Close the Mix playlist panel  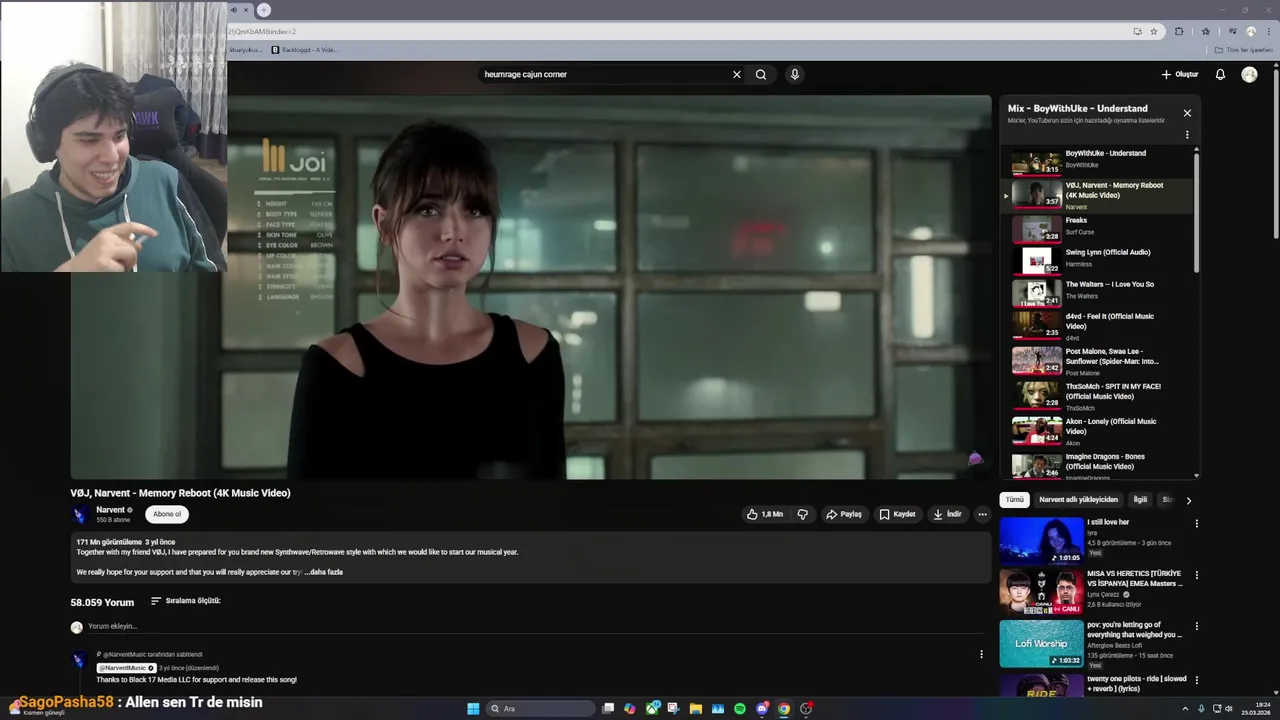1187,113
